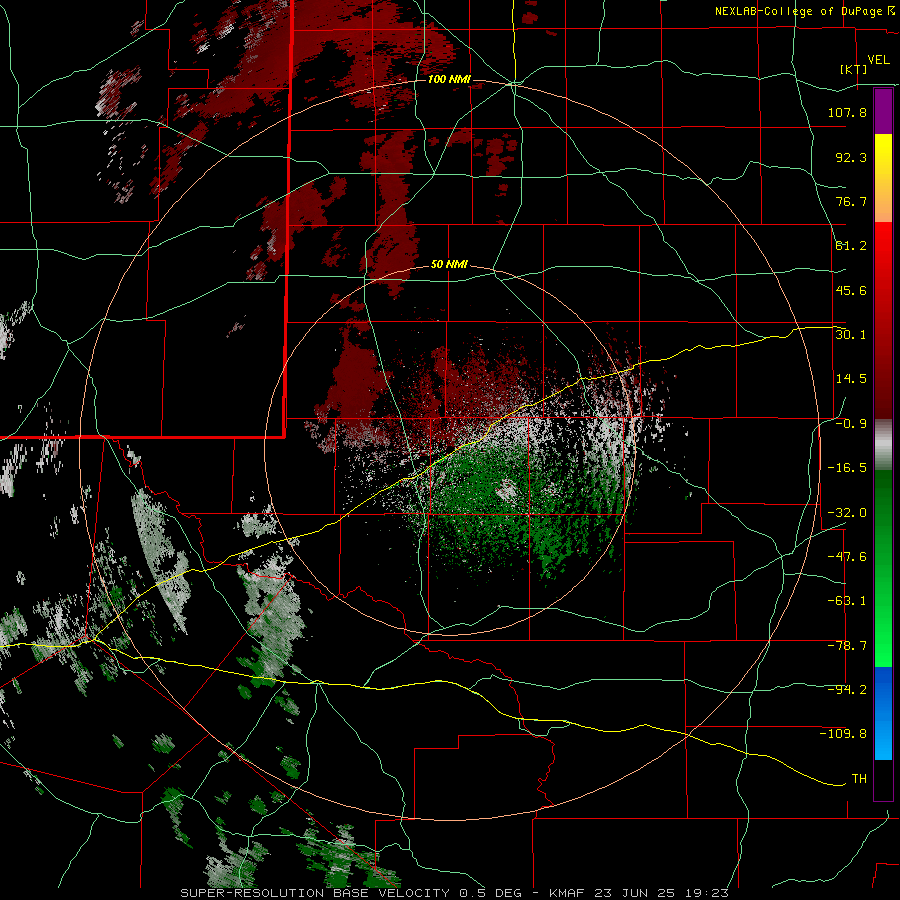Click the 92.3 velocity scale value

(851, 157)
